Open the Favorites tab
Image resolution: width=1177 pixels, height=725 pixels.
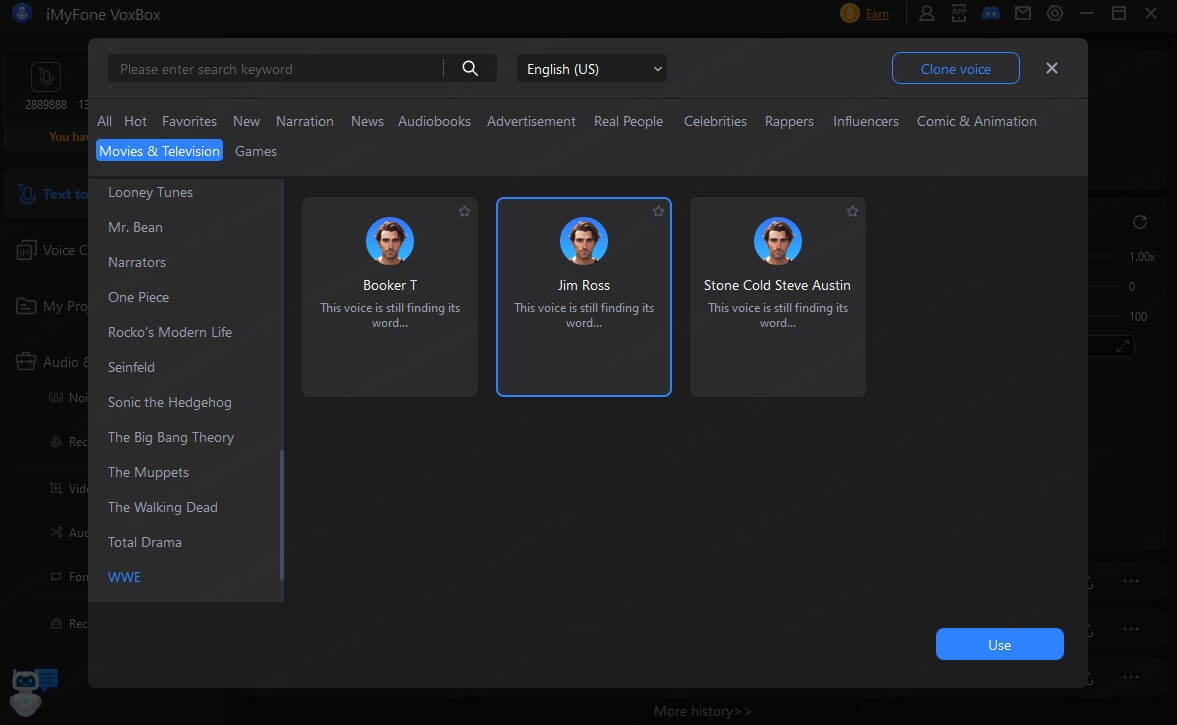point(189,121)
